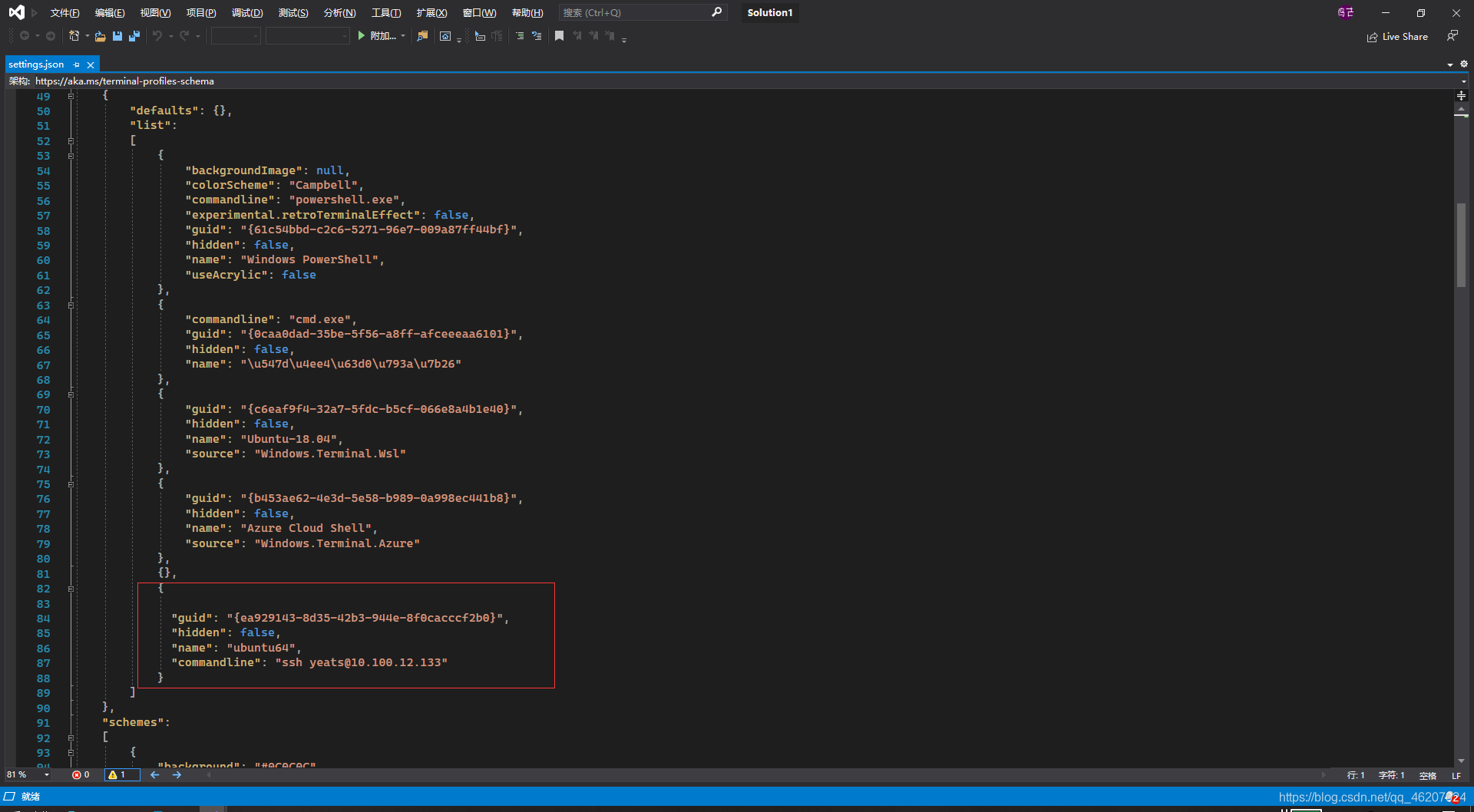This screenshot has height=812, width=1474.
Task: Click the "ubuntu64" name value
Action: point(261,648)
